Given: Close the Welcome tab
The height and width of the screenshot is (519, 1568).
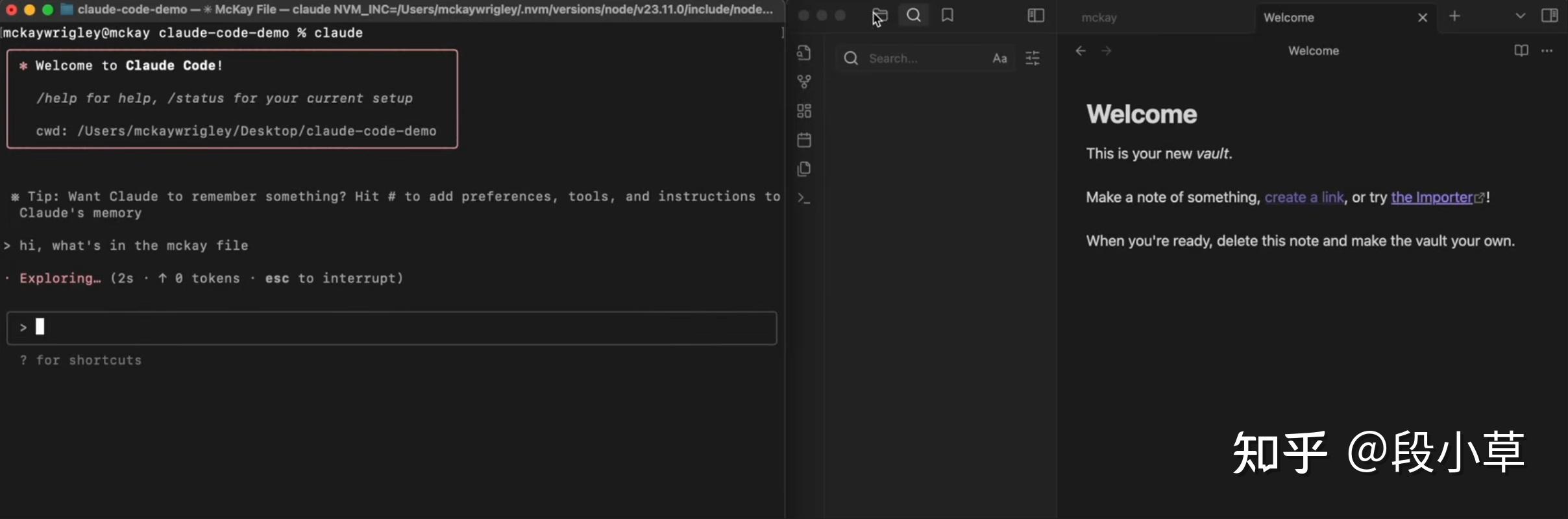Looking at the screenshot, I should (x=1423, y=18).
